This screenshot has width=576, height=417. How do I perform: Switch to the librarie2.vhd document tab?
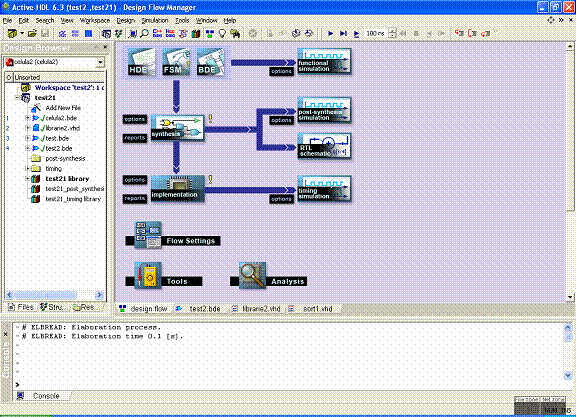click(256, 309)
